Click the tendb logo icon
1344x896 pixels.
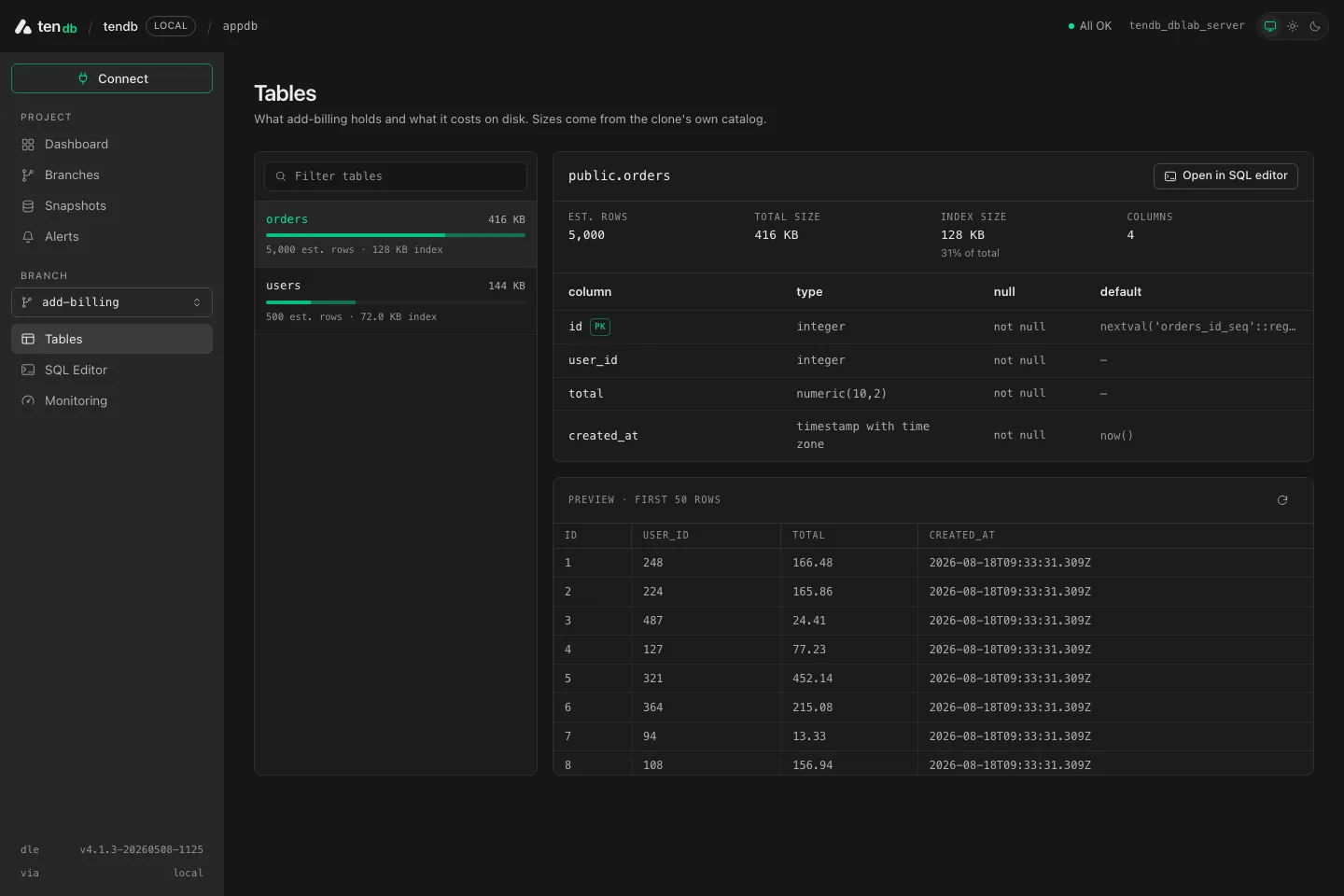pyautogui.click(x=23, y=26)
